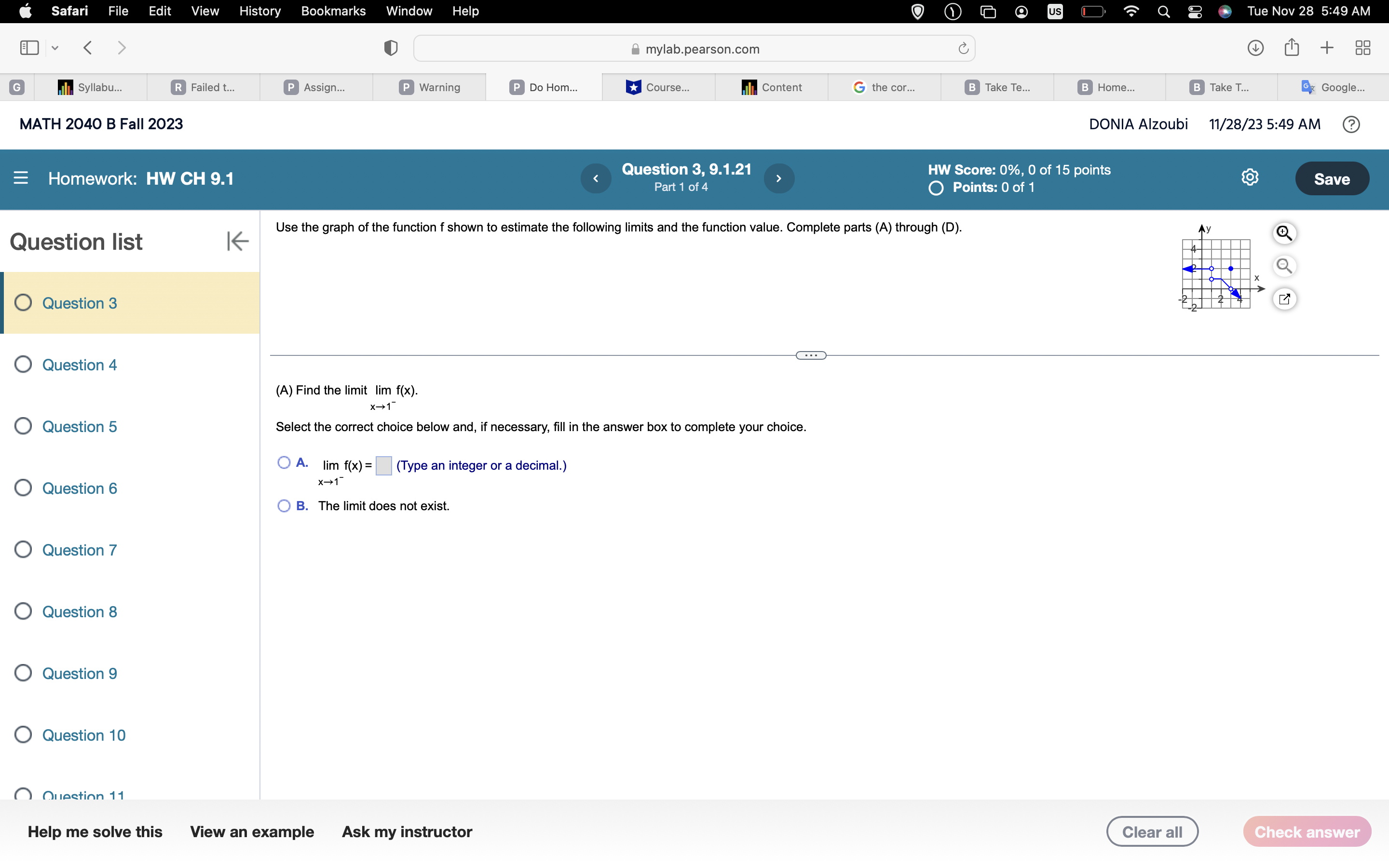
Task: Click the Help me solve this link
Action: tap(95, 831)
